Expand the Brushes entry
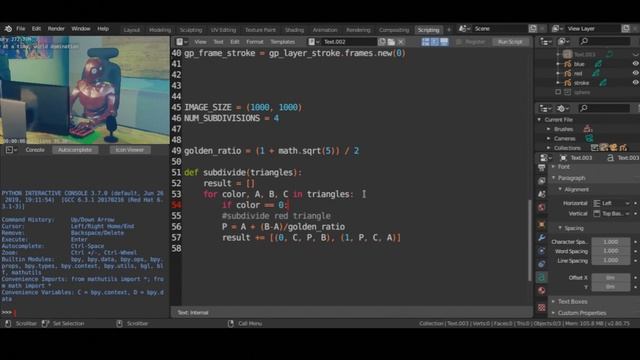640x360 pixels. (549, 129)
